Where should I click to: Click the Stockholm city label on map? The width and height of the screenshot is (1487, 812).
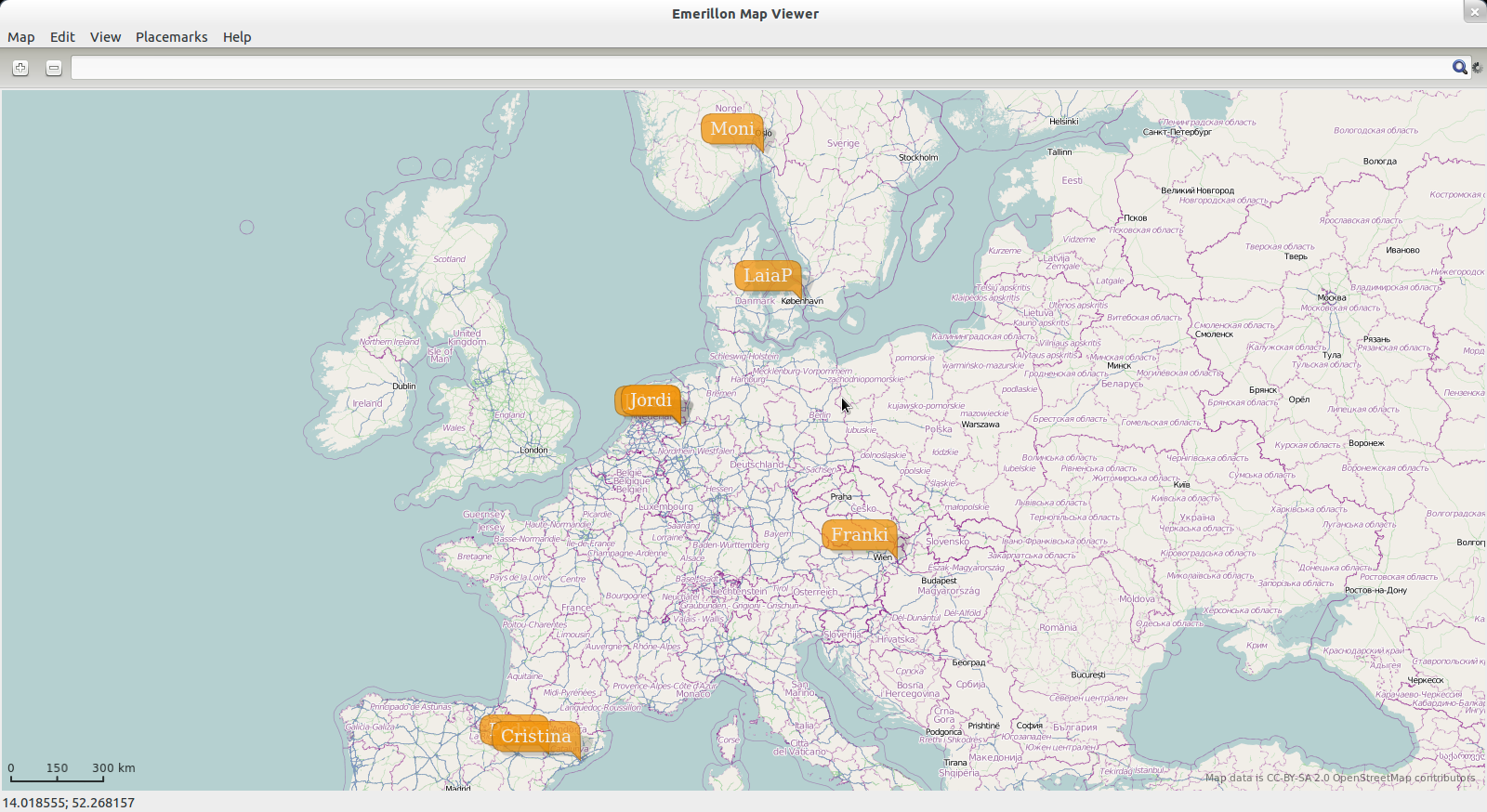coord(918,158)
